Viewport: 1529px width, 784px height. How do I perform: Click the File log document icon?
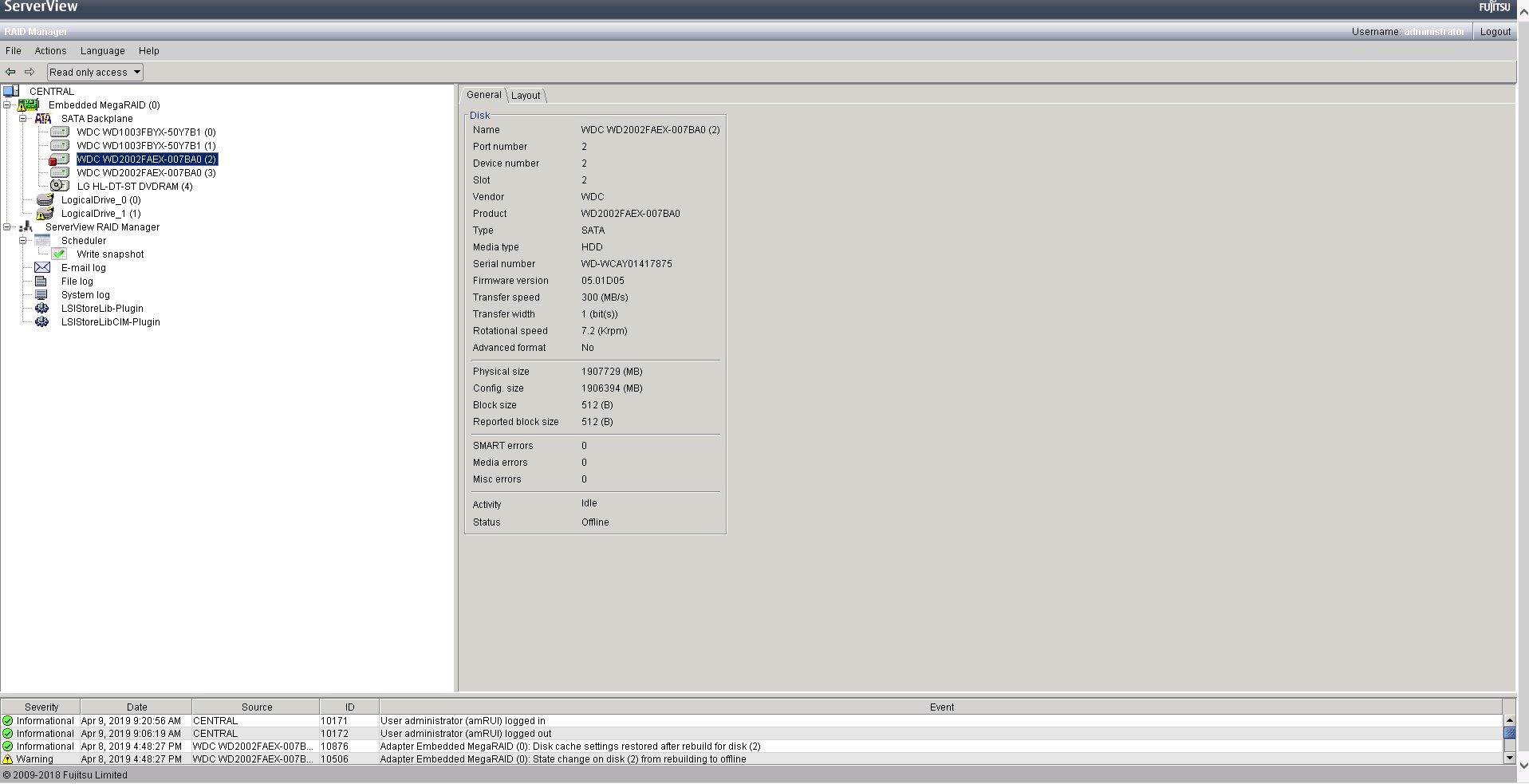[x=41, y=281]
